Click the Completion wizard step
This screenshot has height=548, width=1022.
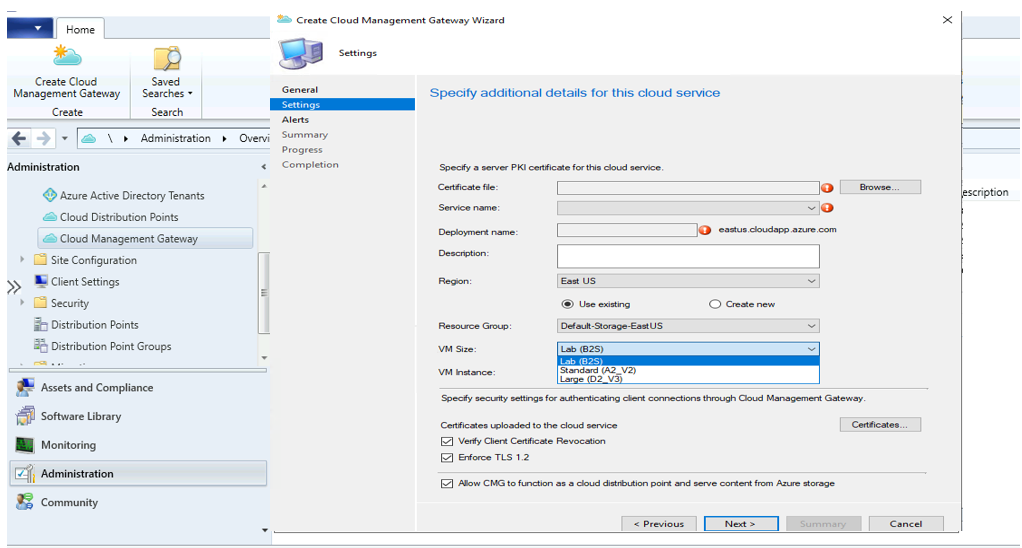pyautogui.click(x=310, y=164)
